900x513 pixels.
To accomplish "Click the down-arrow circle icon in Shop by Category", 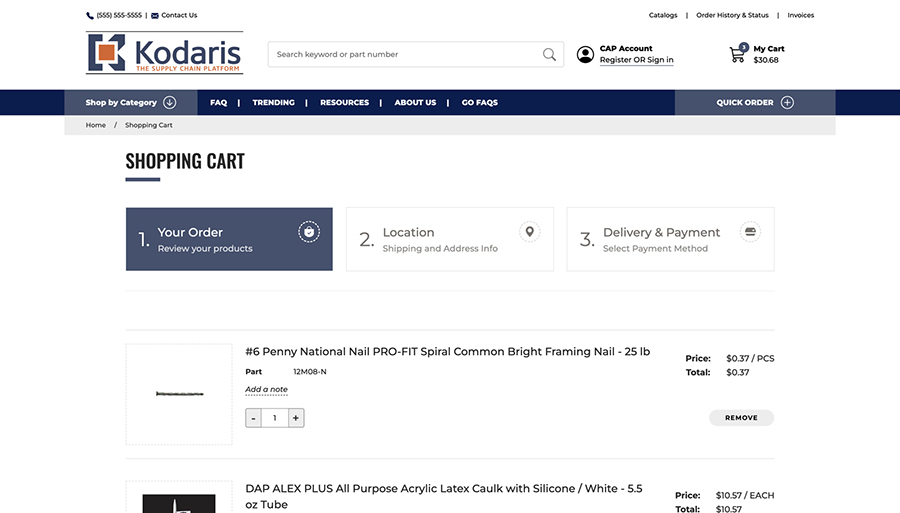I will coord(169,103).
